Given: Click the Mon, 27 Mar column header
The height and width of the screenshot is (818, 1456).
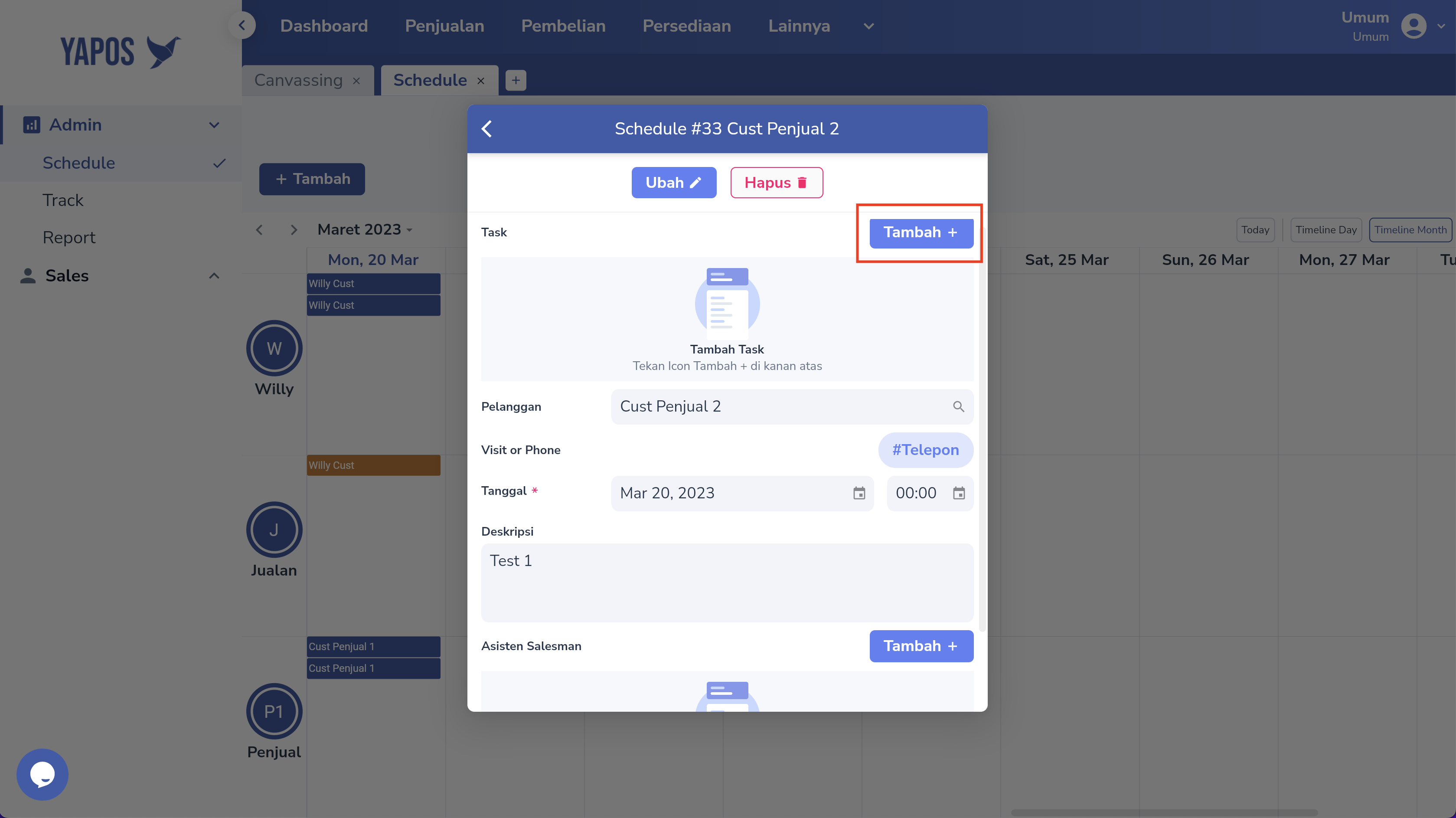Looking at the screenshot, I should 1344,260.
